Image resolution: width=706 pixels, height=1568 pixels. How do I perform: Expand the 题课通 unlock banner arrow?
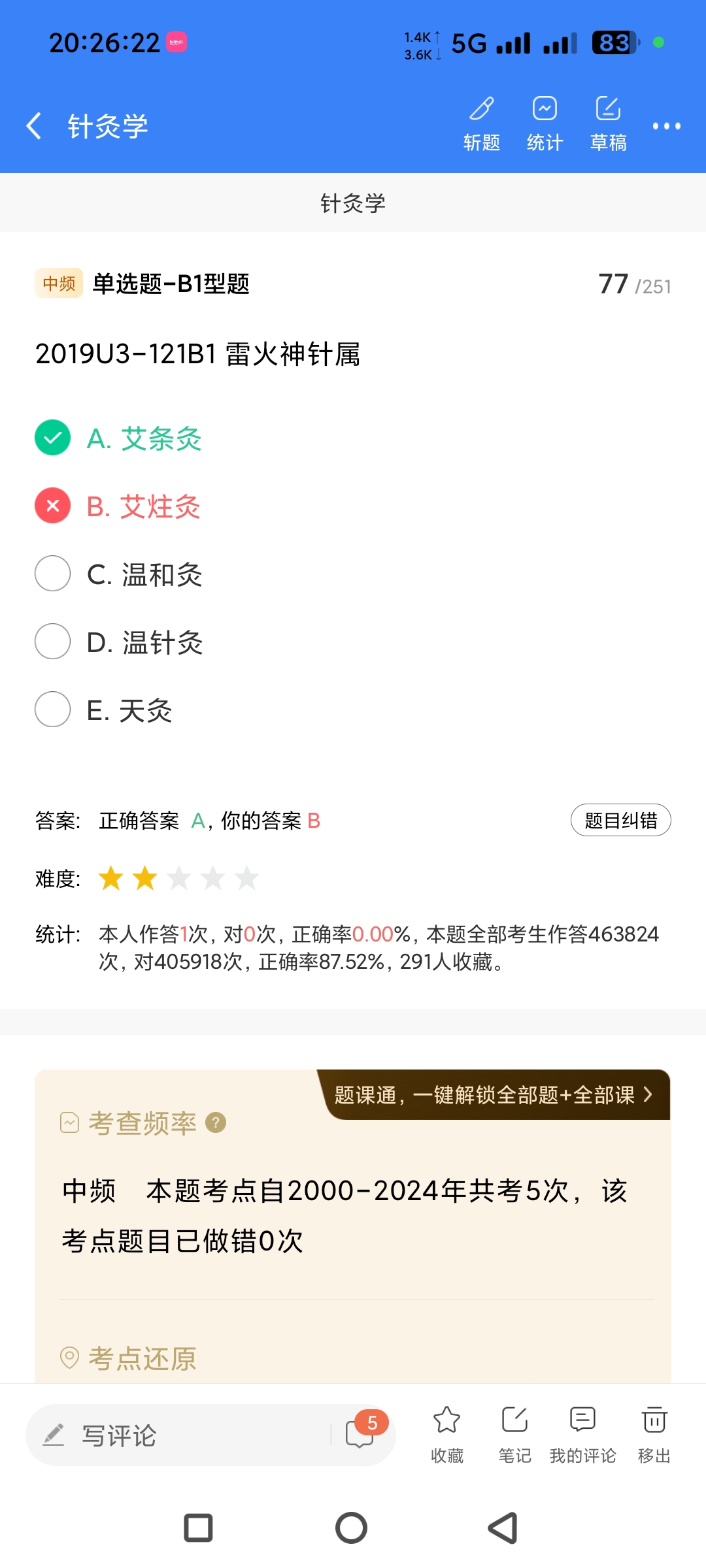(647, 1094)
